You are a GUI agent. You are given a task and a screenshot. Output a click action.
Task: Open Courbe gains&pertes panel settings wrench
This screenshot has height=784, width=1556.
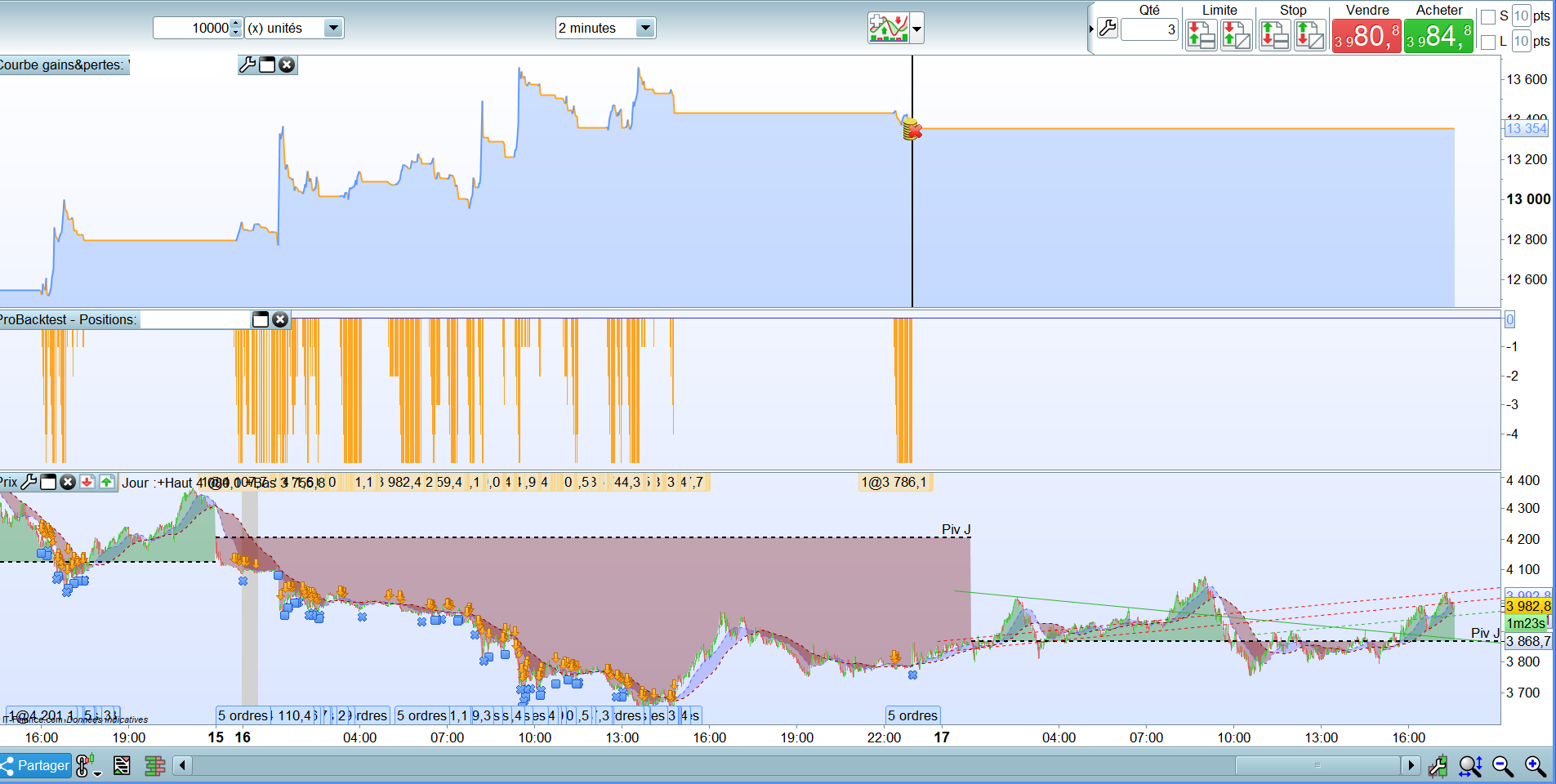tap(247, 65)
